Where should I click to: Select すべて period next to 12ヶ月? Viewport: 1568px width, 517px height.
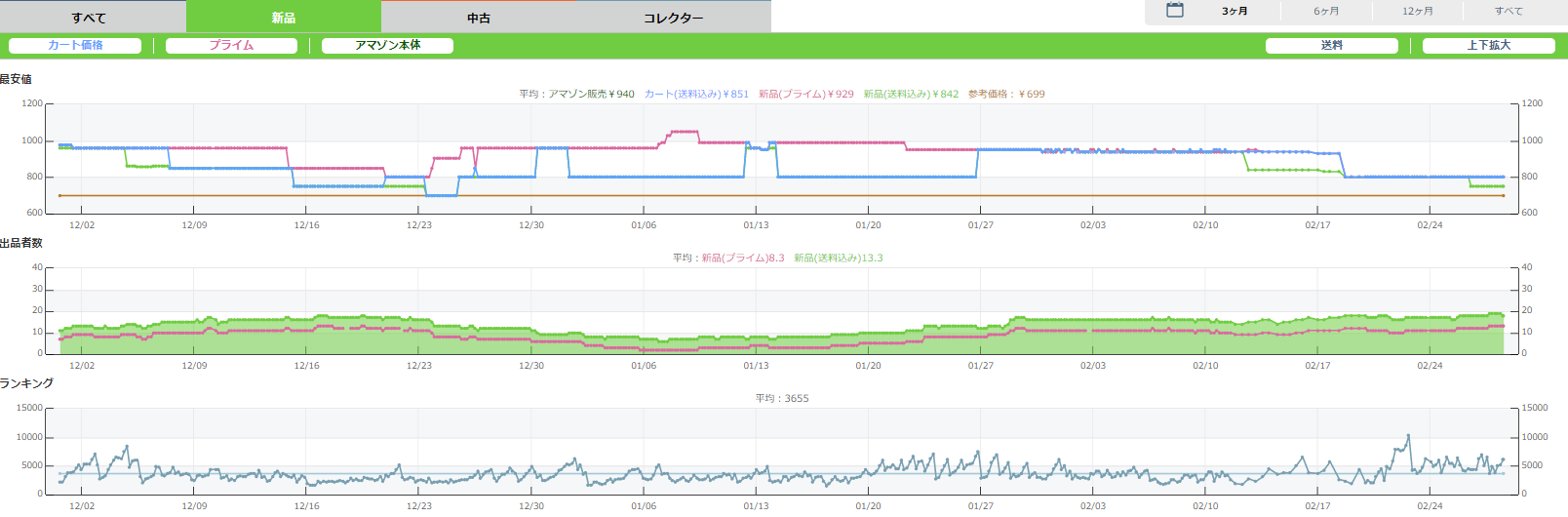[x=1509, y=12]
